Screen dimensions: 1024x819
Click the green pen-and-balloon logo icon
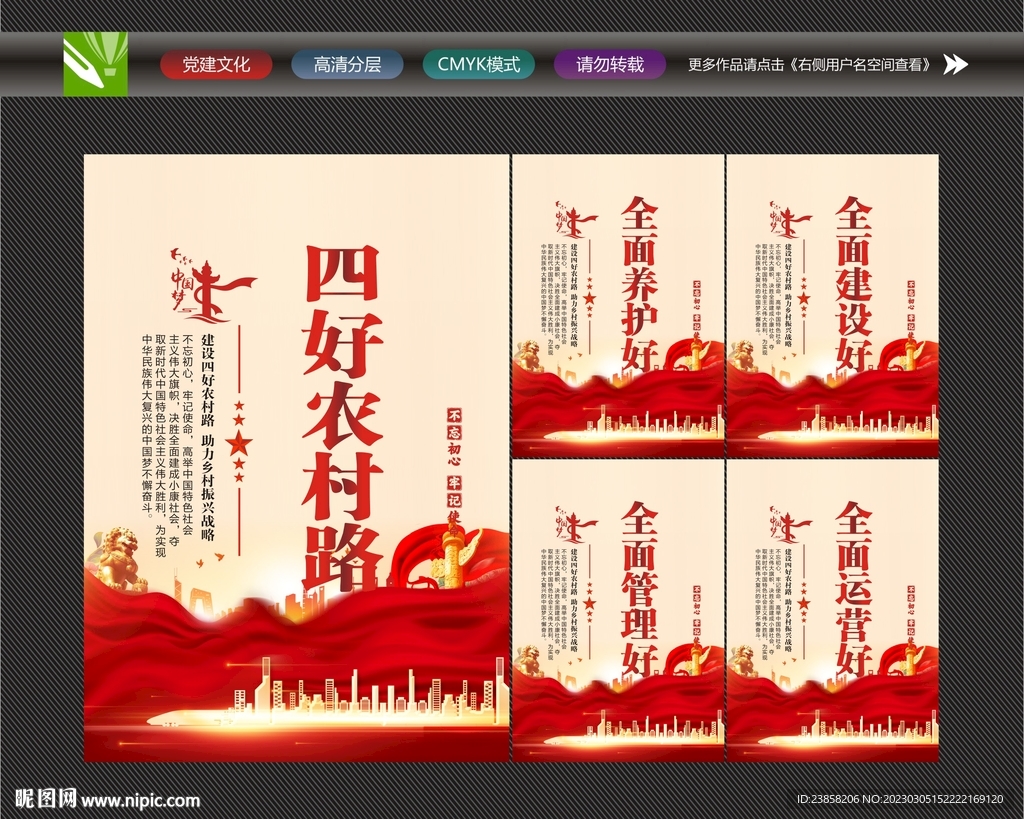tap(95, 64)
